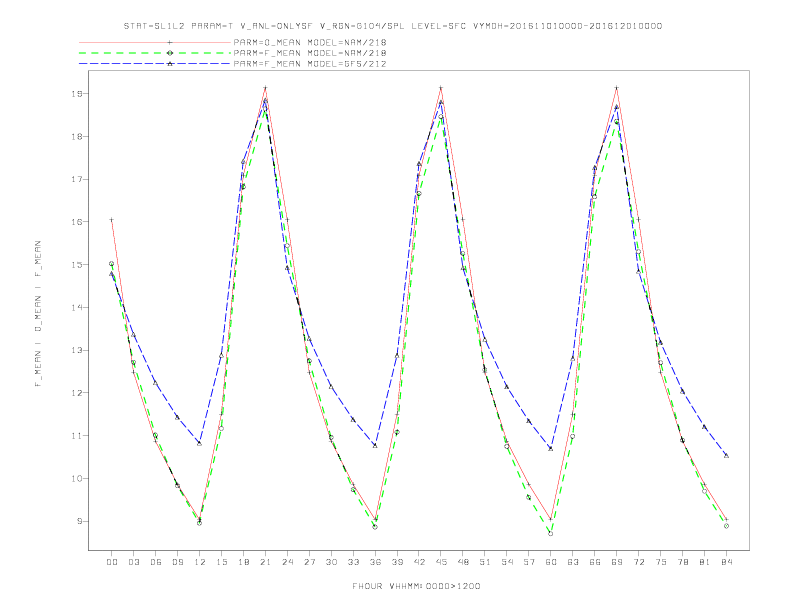
Task: Click x-axis tick label 39
Action: tap(397, 562)
